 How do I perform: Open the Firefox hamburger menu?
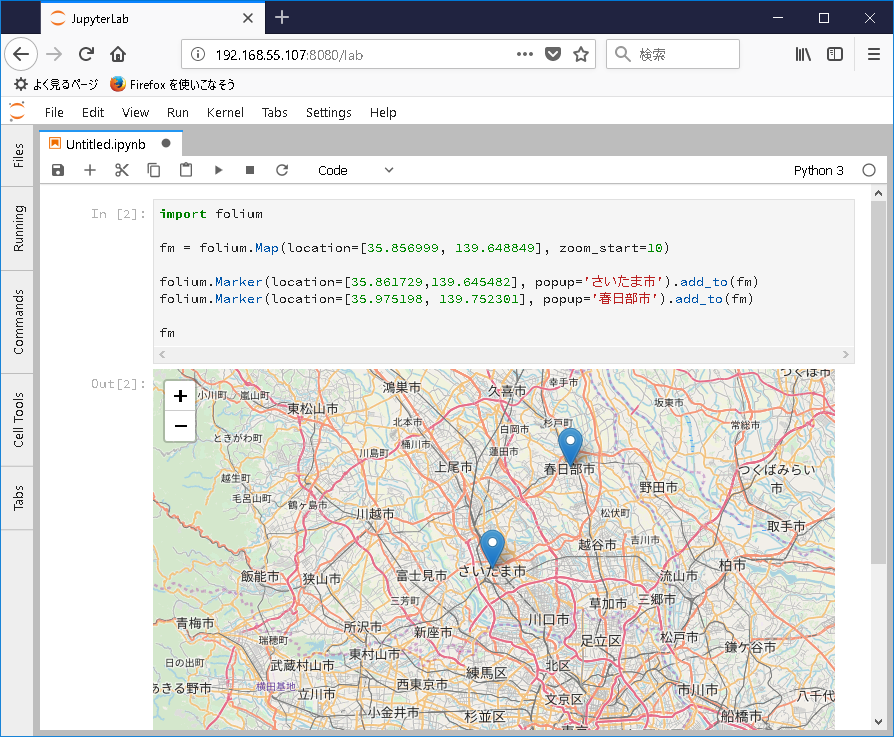click(x=873, y=54)
